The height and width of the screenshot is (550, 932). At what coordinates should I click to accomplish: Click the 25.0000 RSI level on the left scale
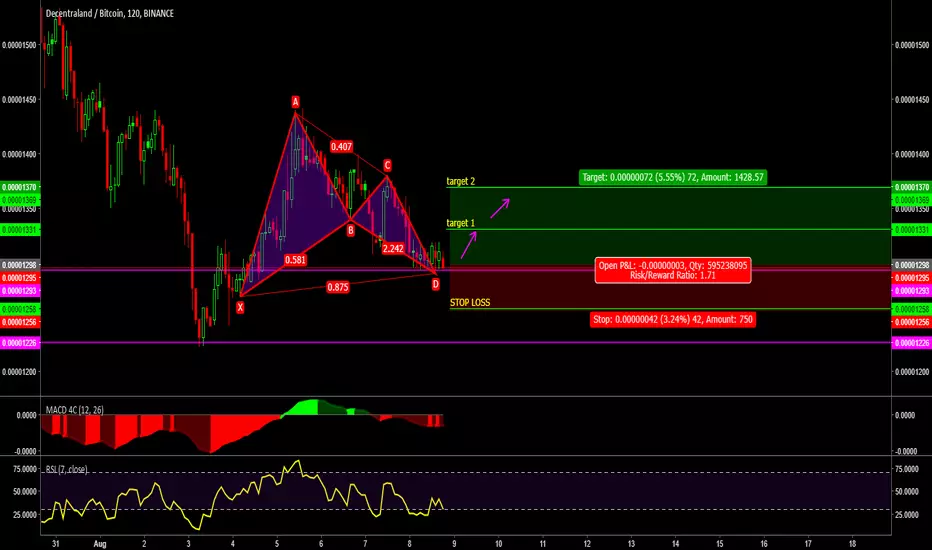click(x=25, y=515)
